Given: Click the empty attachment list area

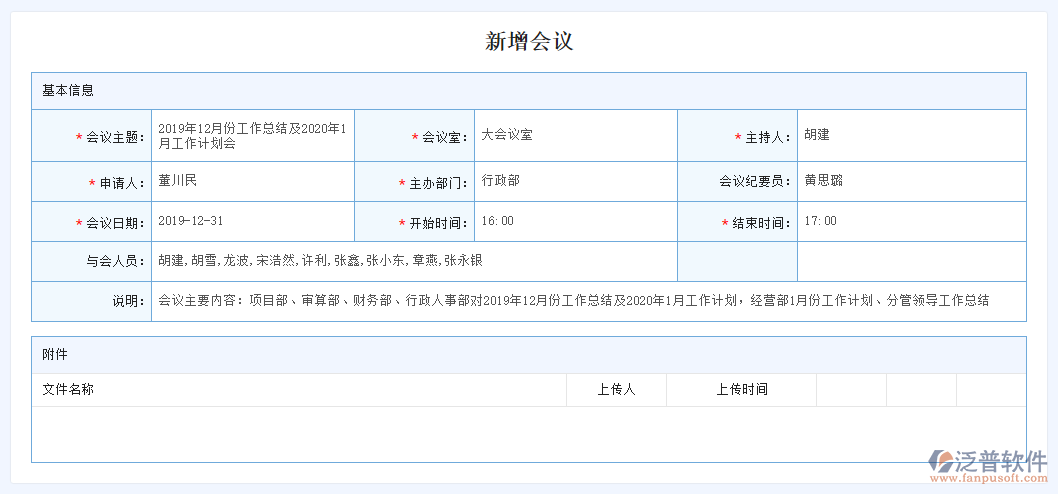Looking at the screenshot, I should pyautogui.click(x=528, y=434).
